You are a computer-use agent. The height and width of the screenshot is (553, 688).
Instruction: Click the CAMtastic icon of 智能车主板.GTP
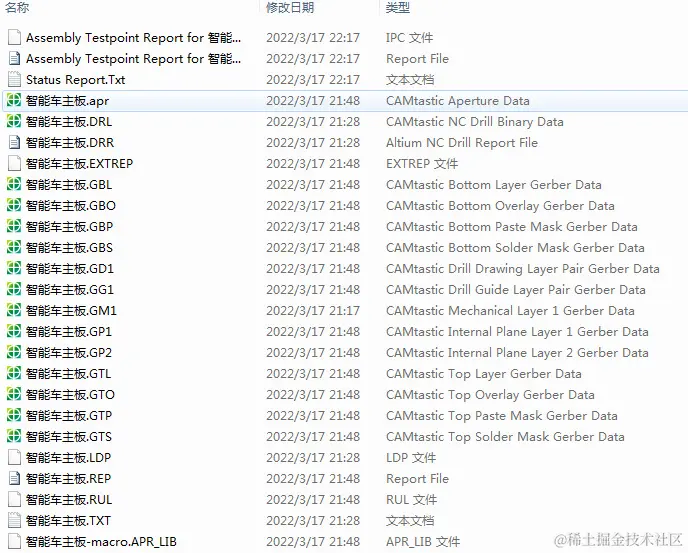coord(14,416)
